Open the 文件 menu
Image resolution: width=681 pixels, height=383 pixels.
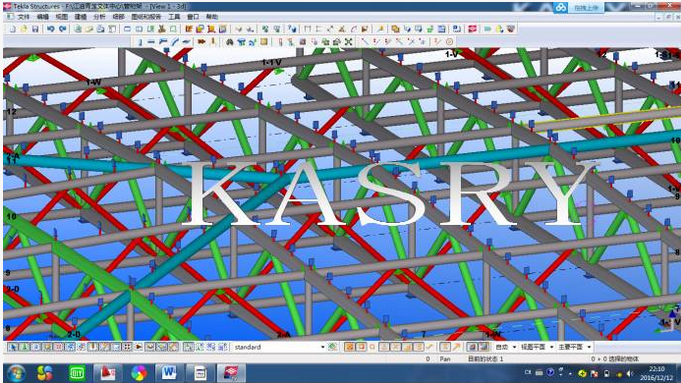coord(23,17)
